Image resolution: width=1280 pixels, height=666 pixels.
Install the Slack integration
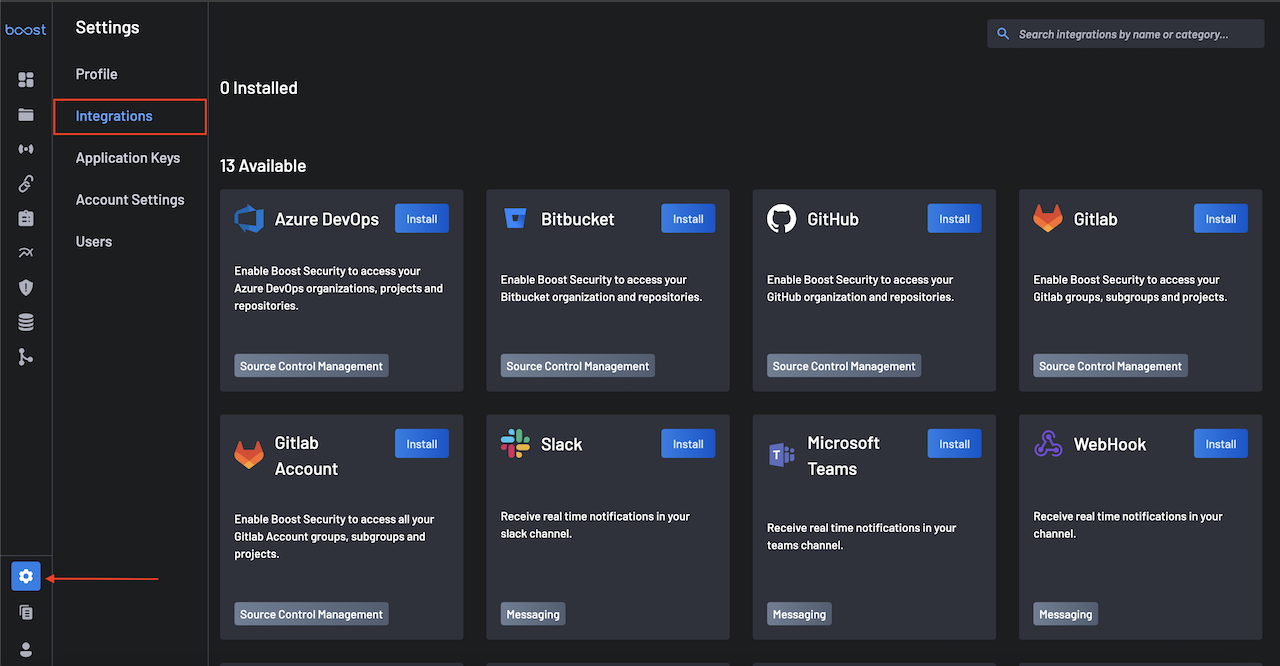click(x=688, y=444)
